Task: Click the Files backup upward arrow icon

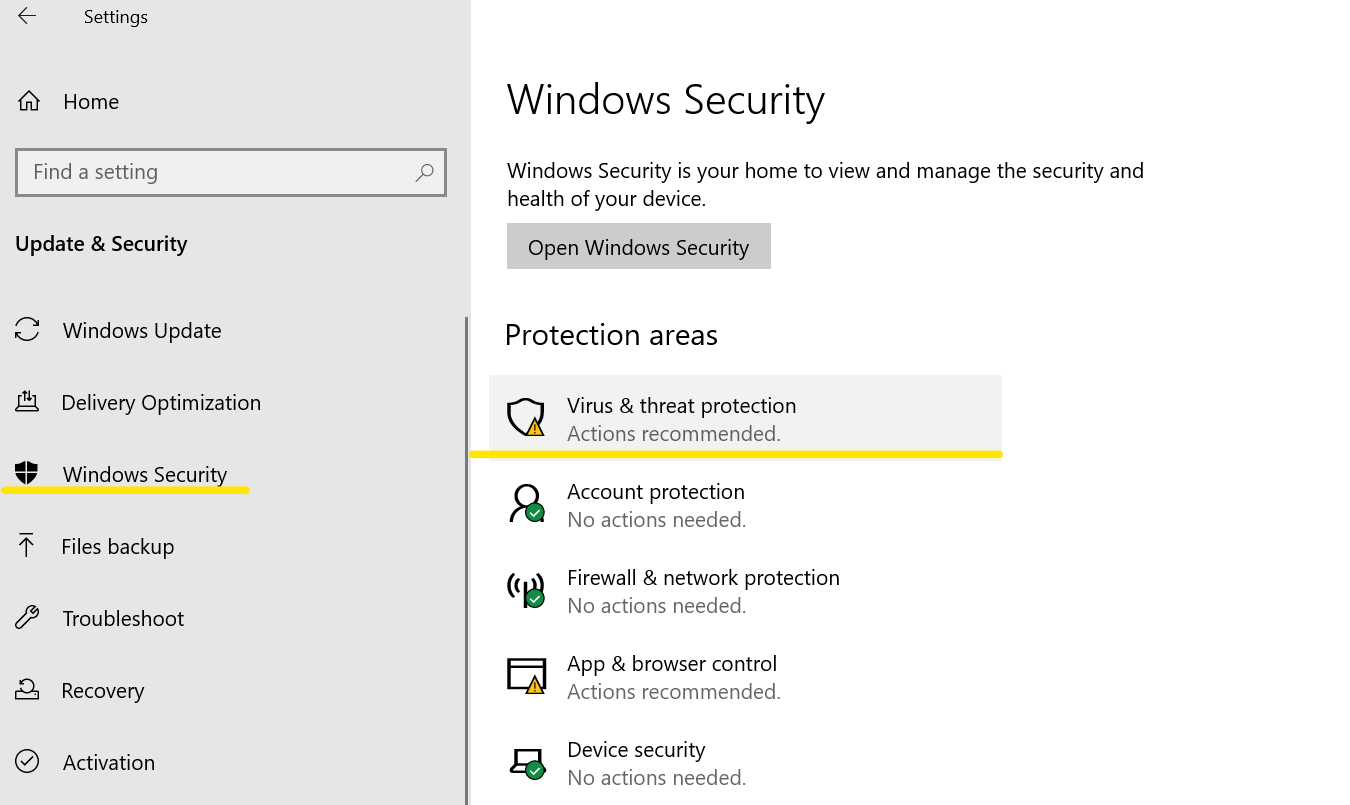Action: pos(27,546)
